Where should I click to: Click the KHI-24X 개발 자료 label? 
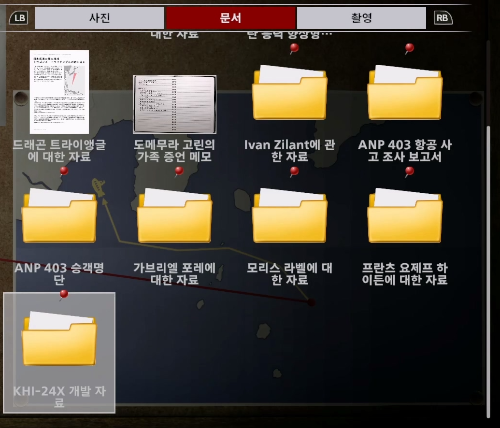(59, 397)
